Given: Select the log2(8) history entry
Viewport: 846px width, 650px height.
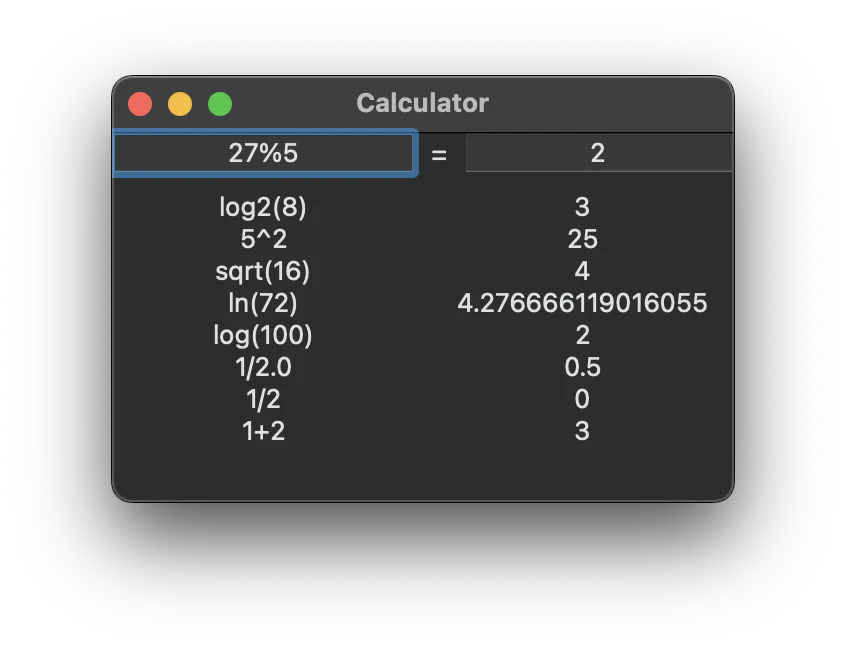Looking at the screenshot, I should point(264,207).
